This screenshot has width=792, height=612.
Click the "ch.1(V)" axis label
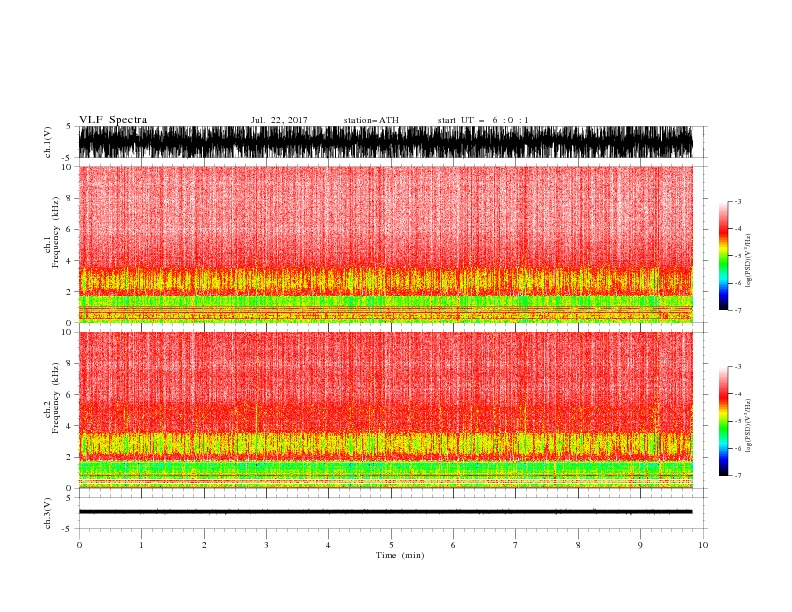48,142
